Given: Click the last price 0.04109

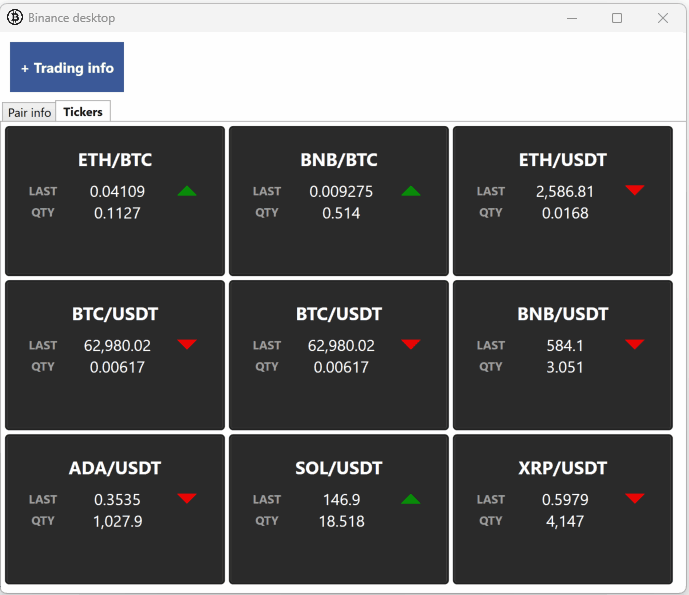Looking at the screenshot, I should click(117, 192).
